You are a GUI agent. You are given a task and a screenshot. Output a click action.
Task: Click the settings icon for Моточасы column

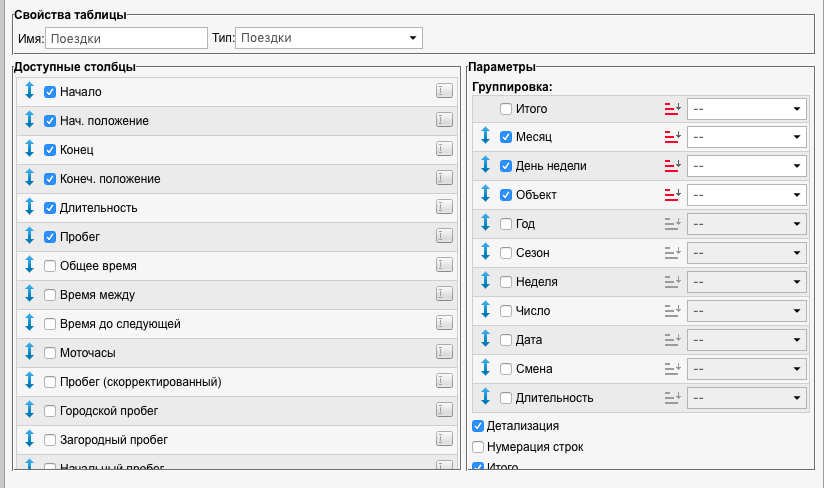(444, 353)
